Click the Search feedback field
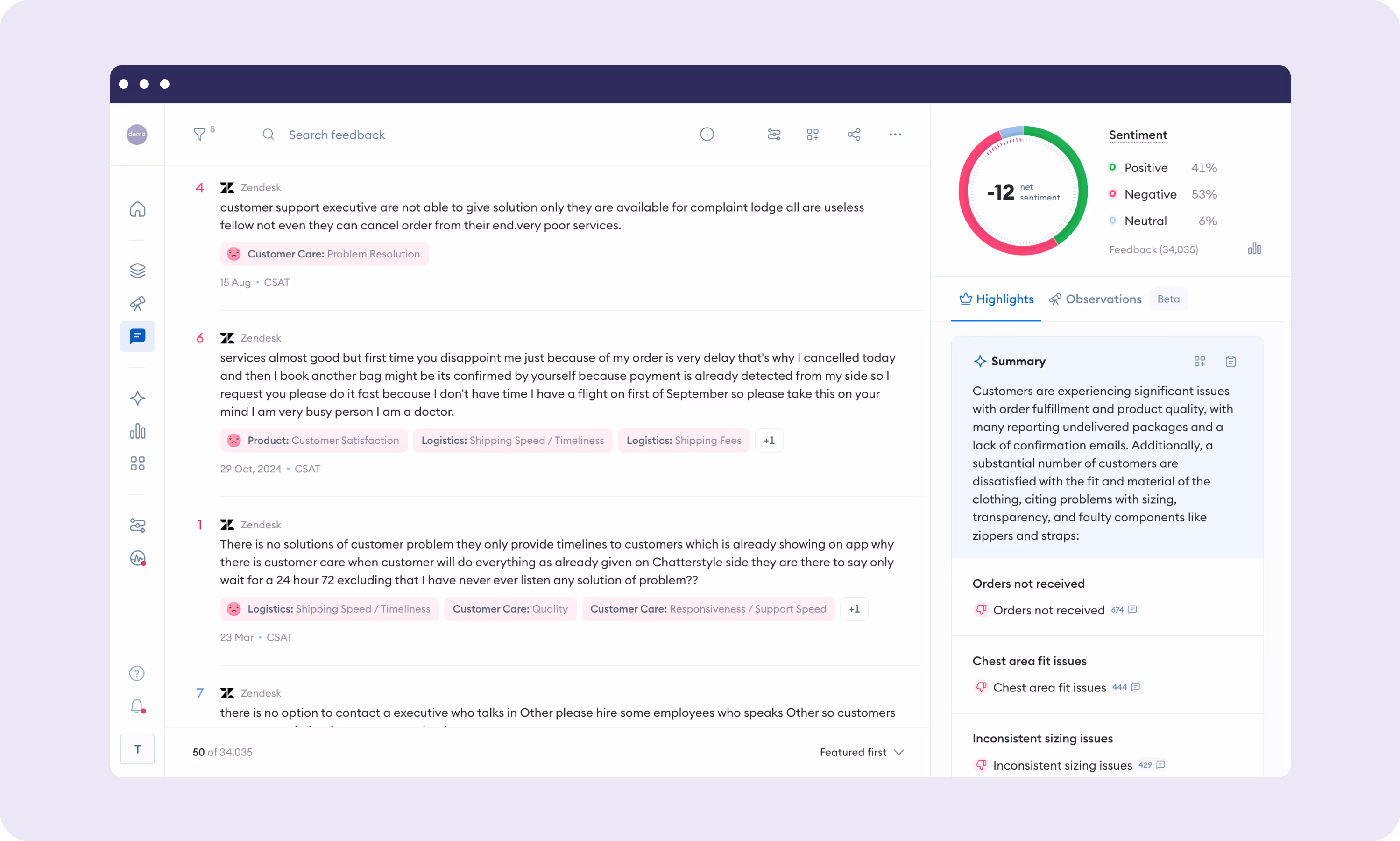The image size is (1400, 841). click(336, 135)
